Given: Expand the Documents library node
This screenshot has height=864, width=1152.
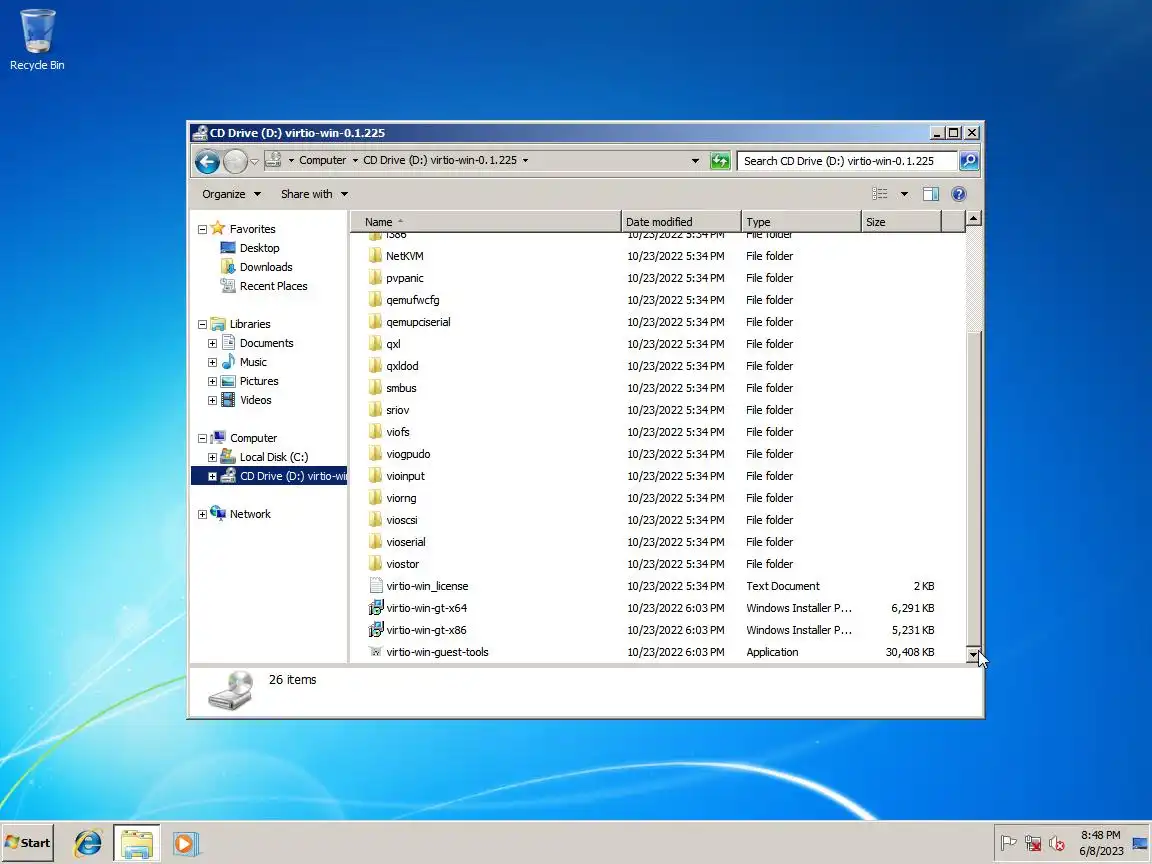Looking at the screenshot, I should [212, 343].
